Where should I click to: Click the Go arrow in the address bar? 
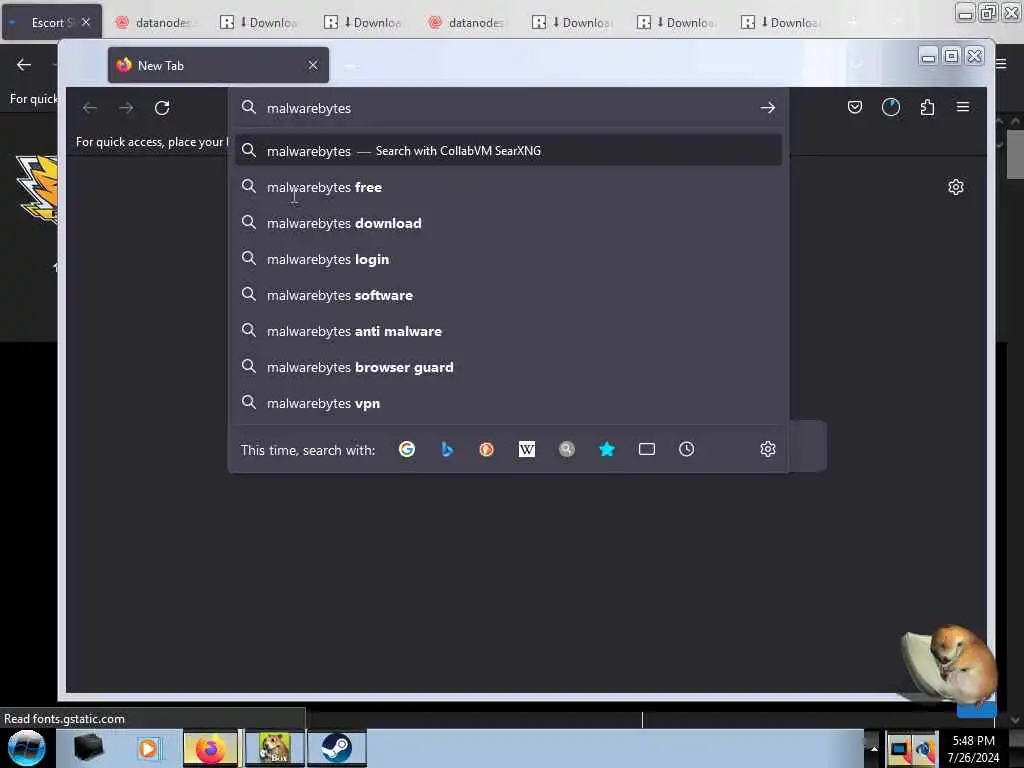coord(768,108)
